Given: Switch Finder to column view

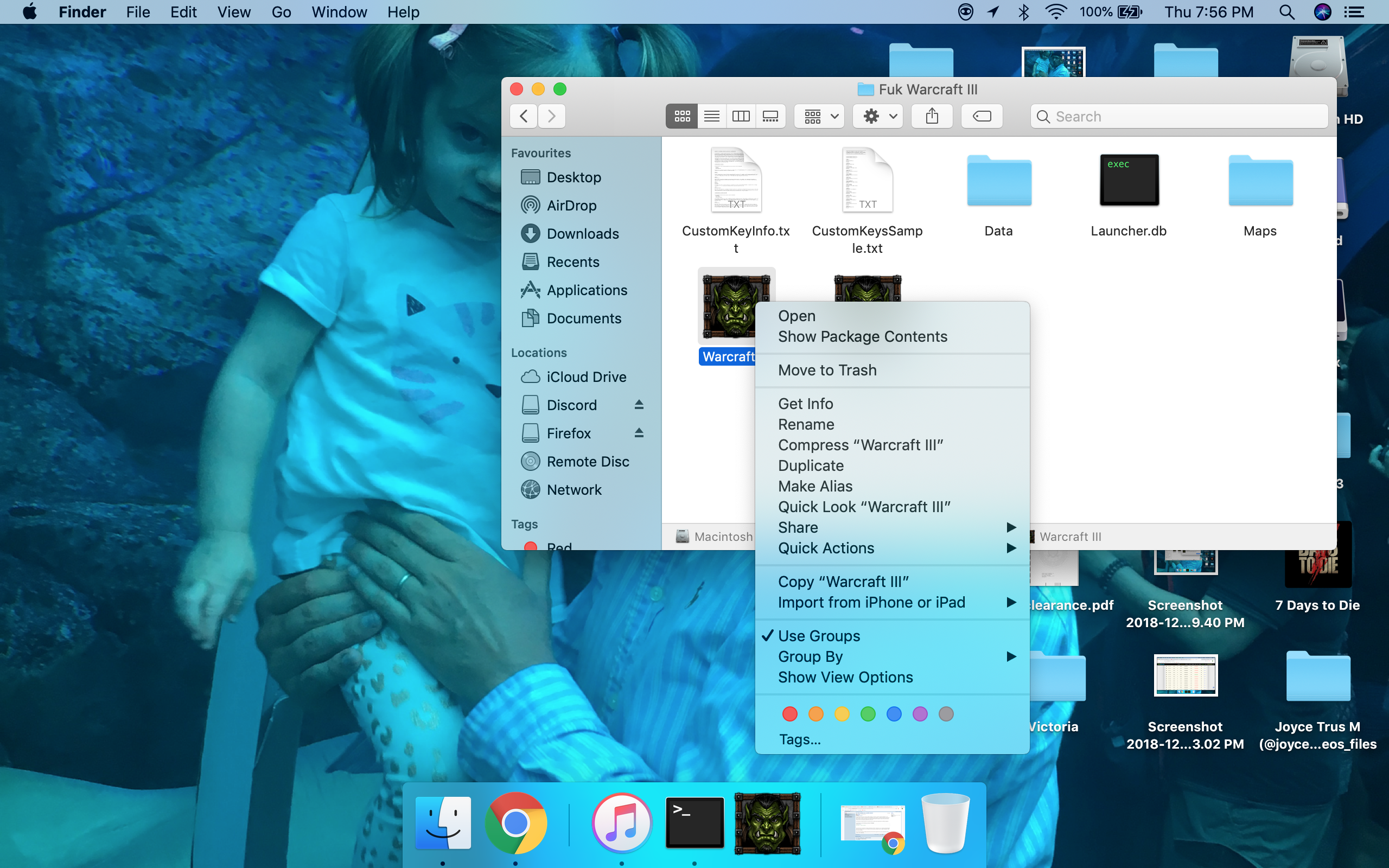Looking at the screenshot, I should 741,117.
